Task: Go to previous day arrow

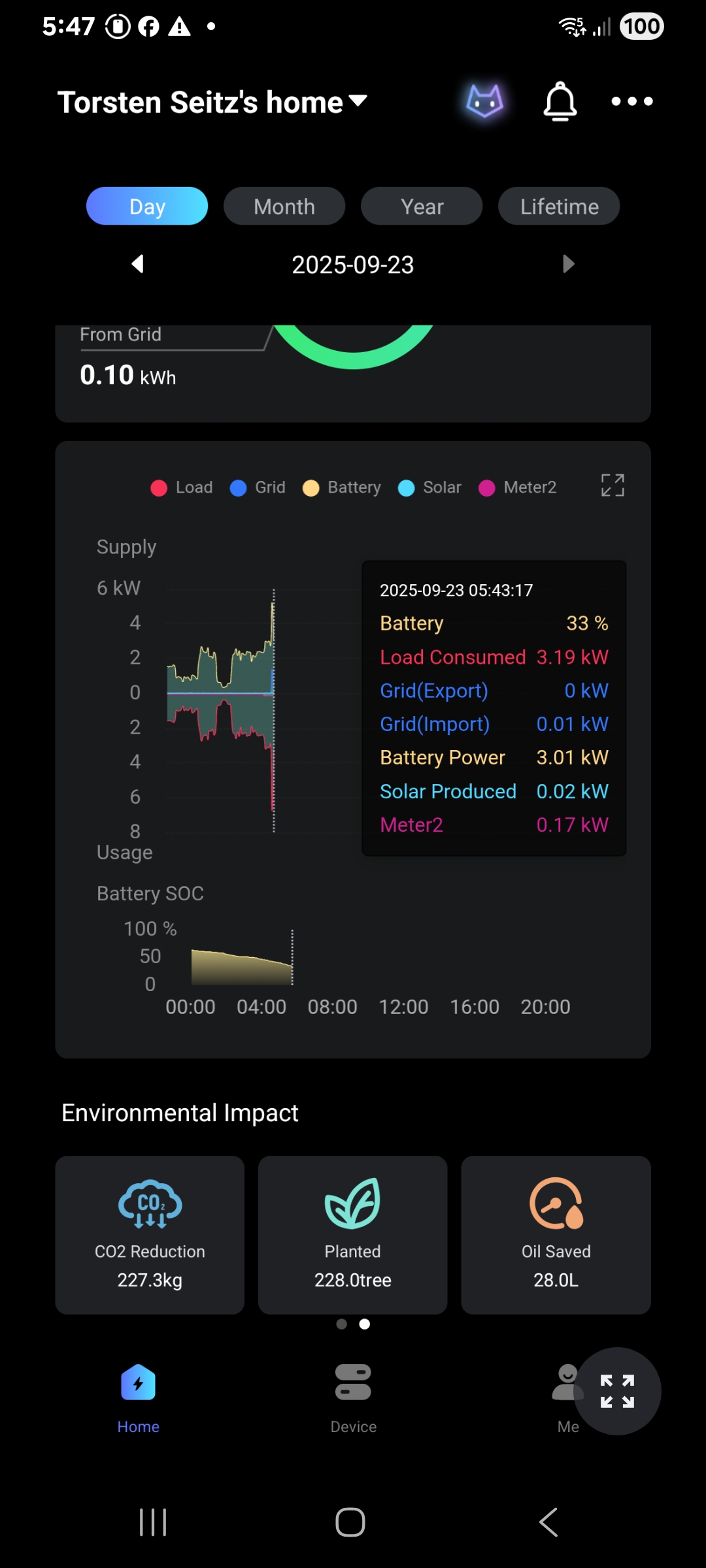Action: pos(137,264)
